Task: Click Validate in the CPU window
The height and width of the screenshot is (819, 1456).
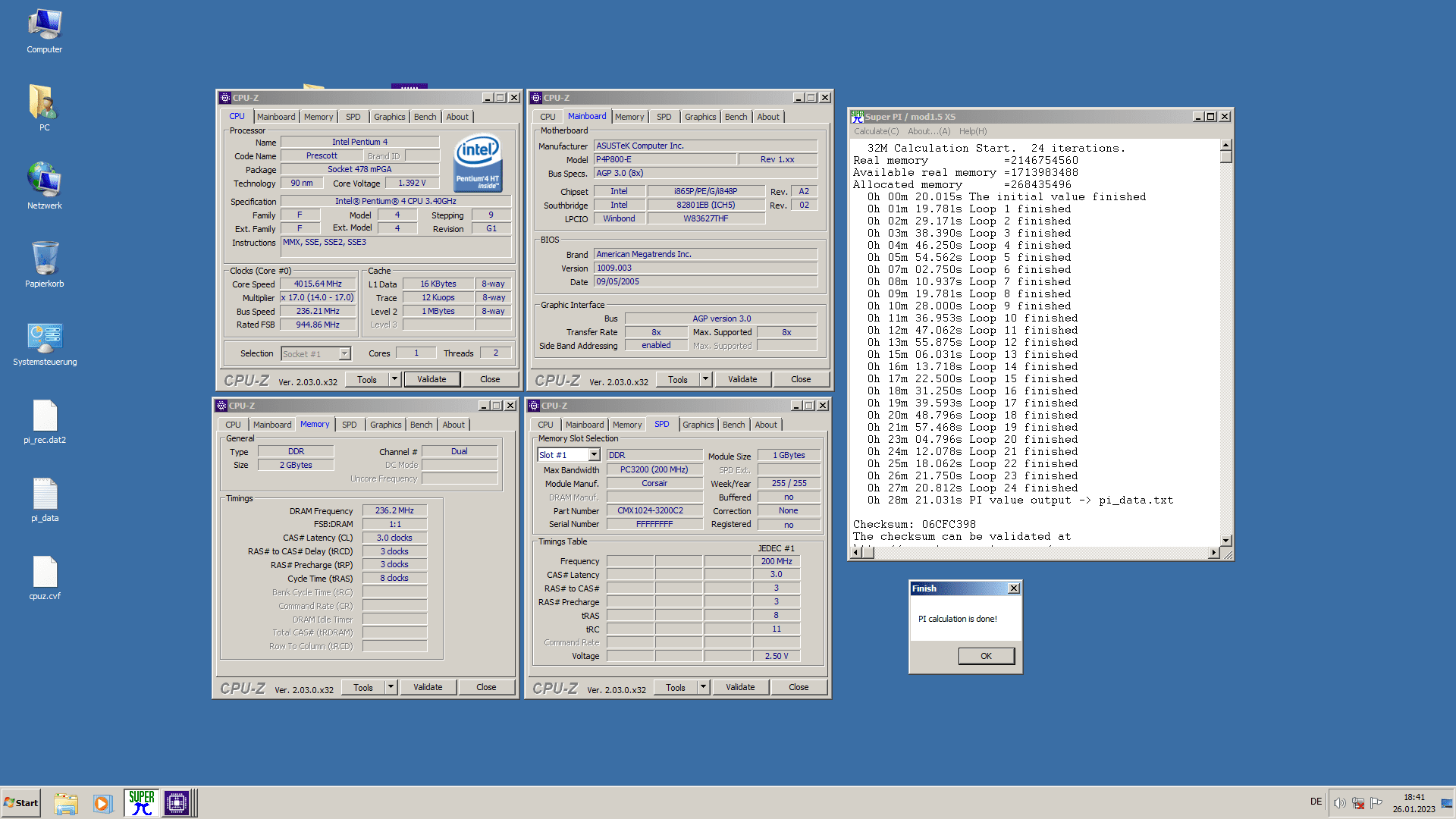Action: (x=431, y=379)
